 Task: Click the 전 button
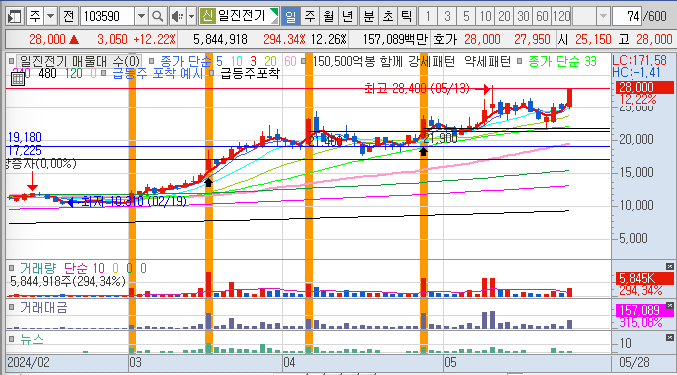point(68,16)
